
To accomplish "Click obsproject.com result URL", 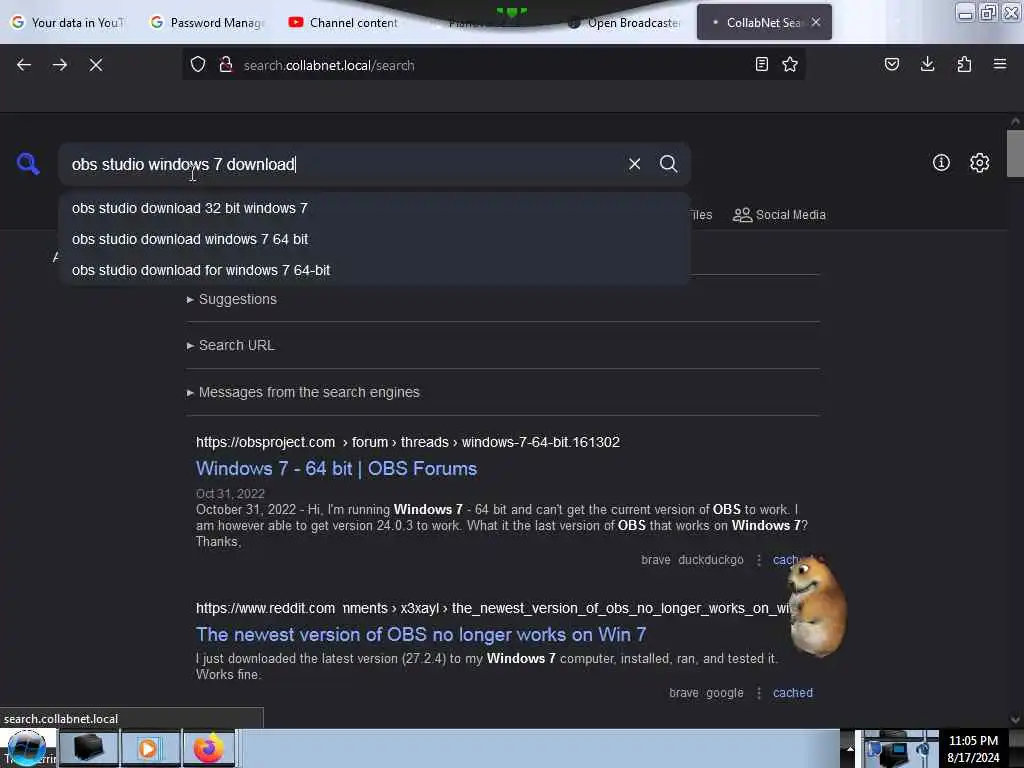I will click(x=408, y=442).
